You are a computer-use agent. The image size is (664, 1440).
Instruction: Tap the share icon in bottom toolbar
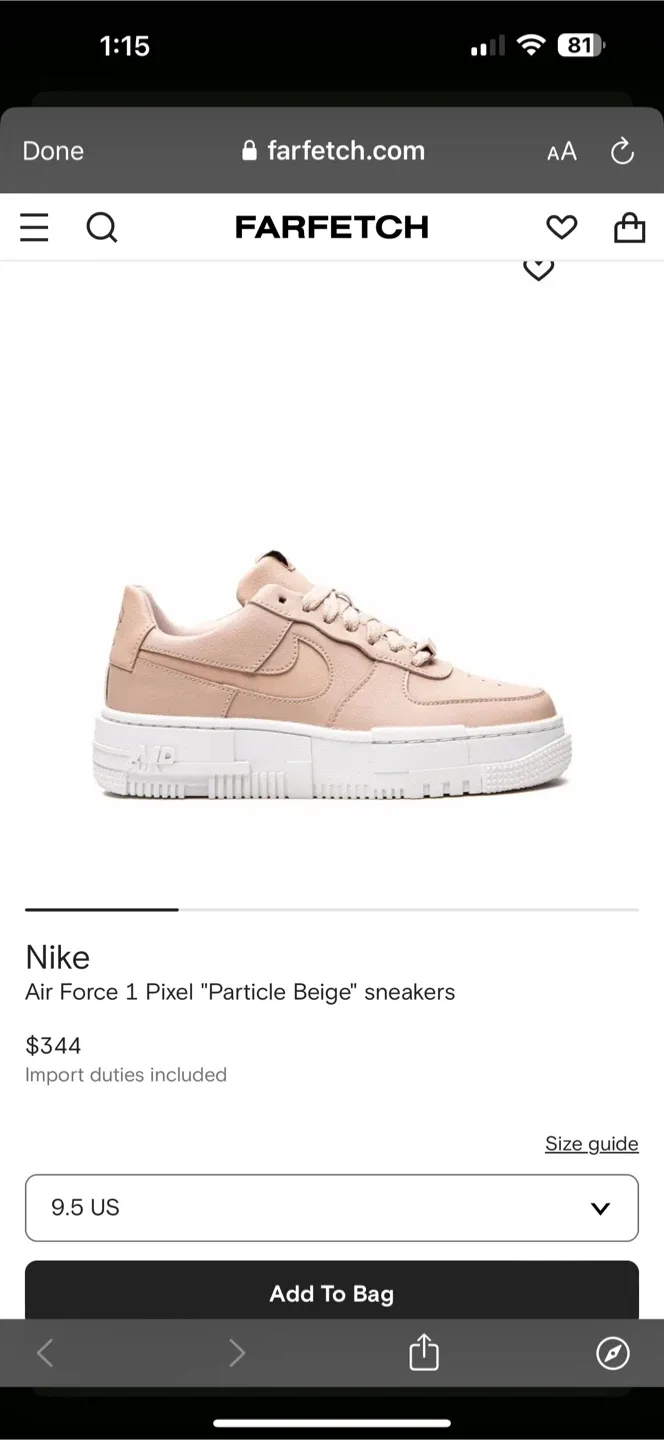tap(424, 1352)
